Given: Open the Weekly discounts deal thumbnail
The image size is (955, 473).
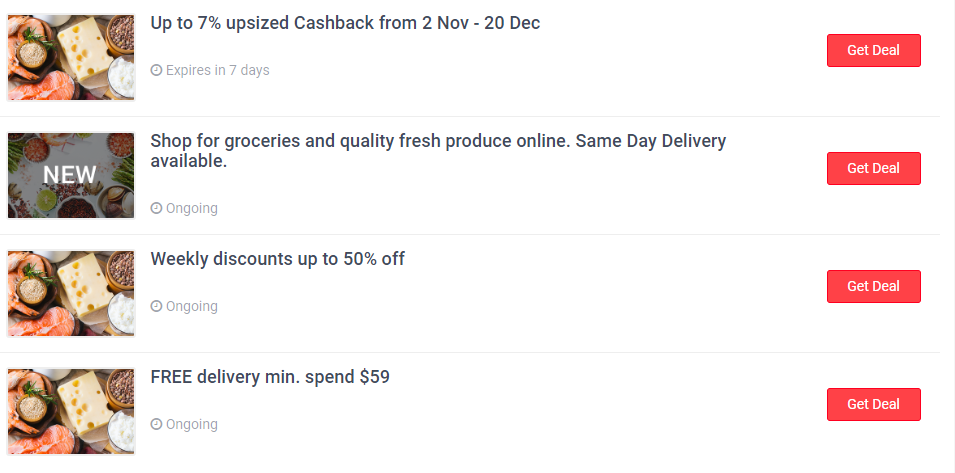Looking at the screenshot, I should 71,293.
